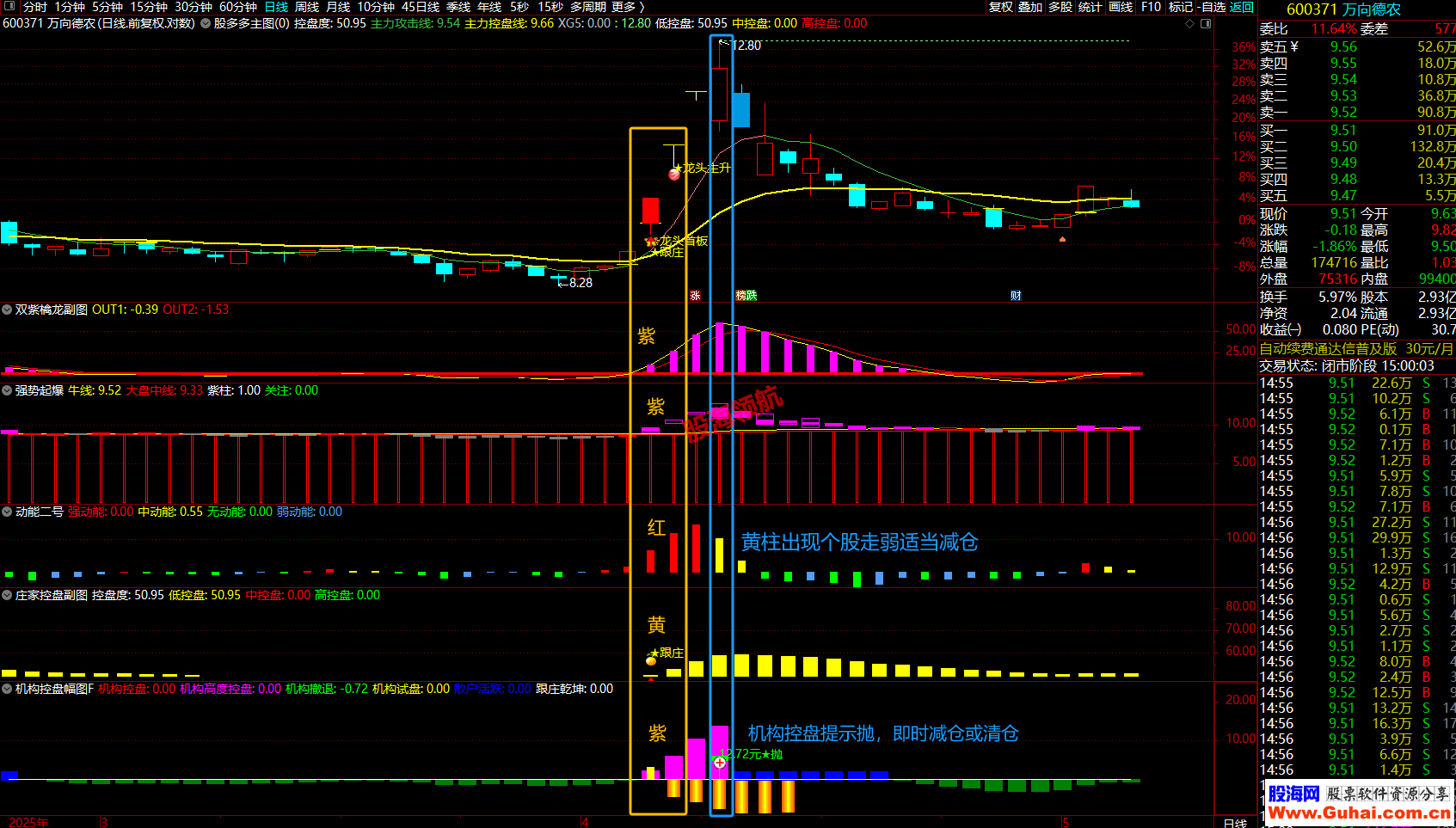Click the tick row with volume 29.9万
The width and height of the screenshot is (1456, 828).
pos(1357,538)
